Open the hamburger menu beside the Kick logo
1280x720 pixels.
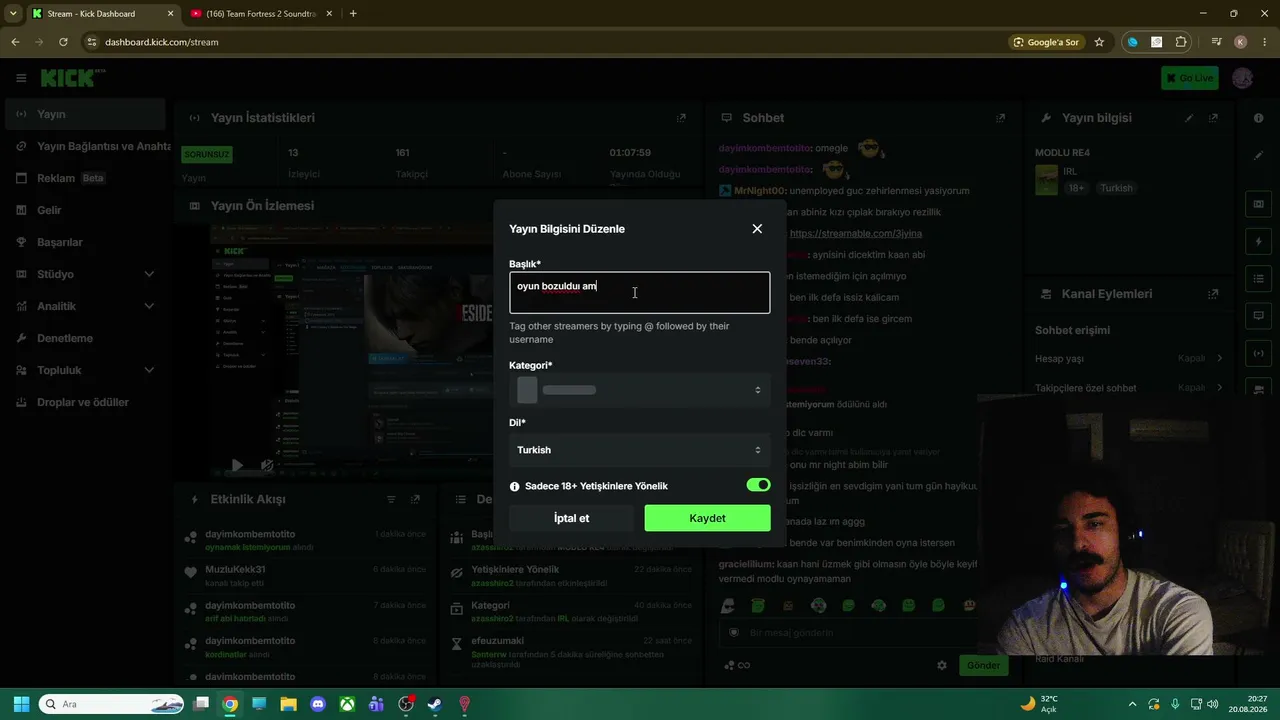tap(21, 78)
